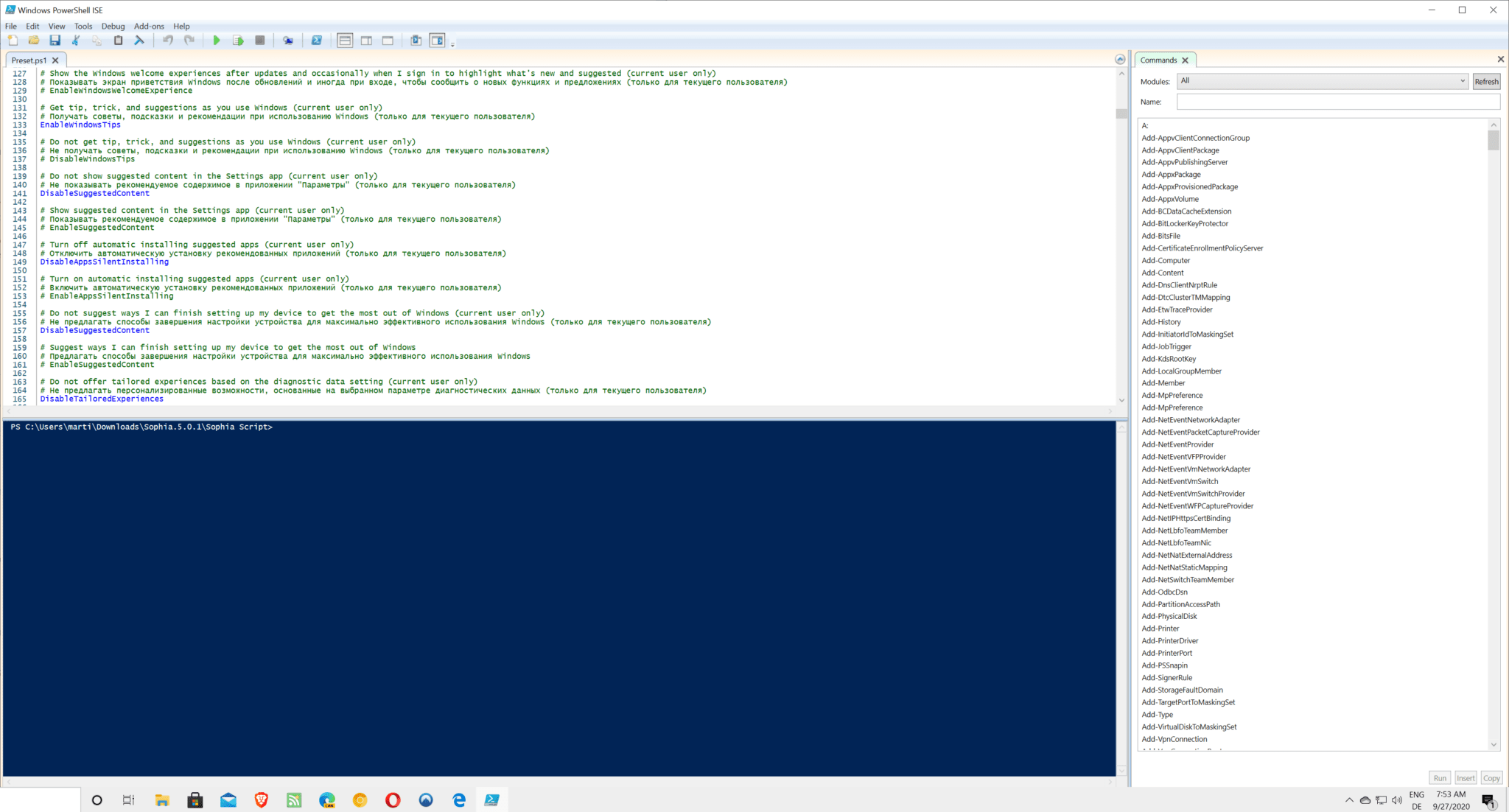This screenshot has width=1509, height=812.
Task: Click the Stop Operation (red square) icon
Action: [261, 40]
